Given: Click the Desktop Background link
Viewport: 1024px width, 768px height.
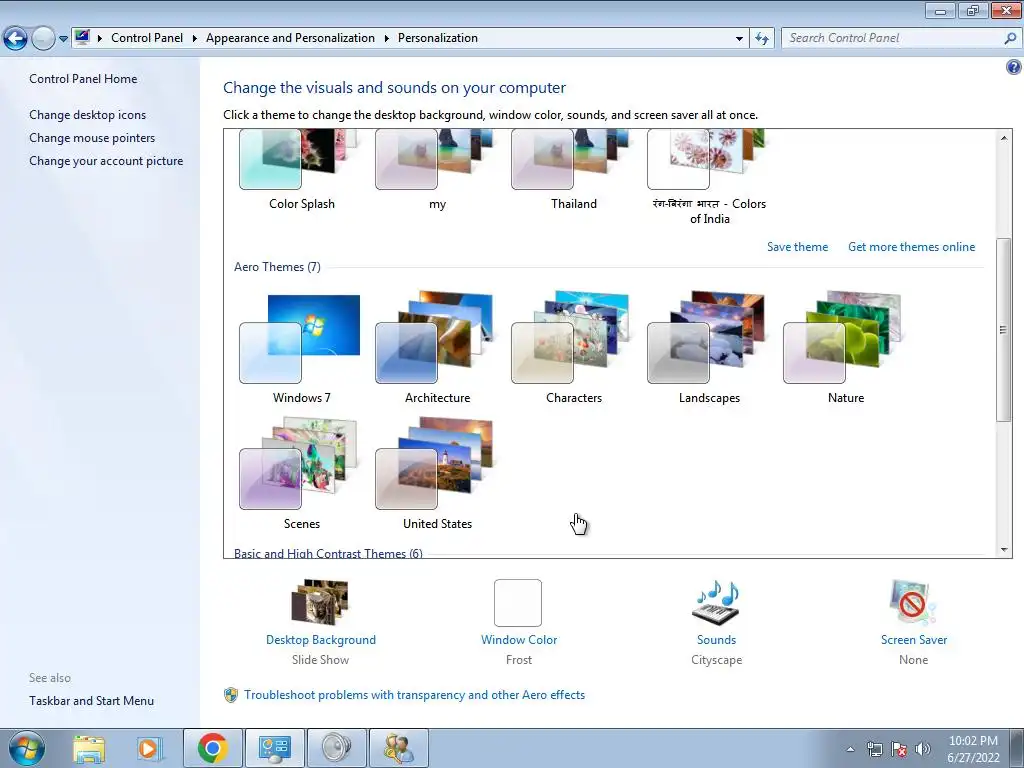Looking at the screenshot, I should pyautogui.click(x=321, y=640).
